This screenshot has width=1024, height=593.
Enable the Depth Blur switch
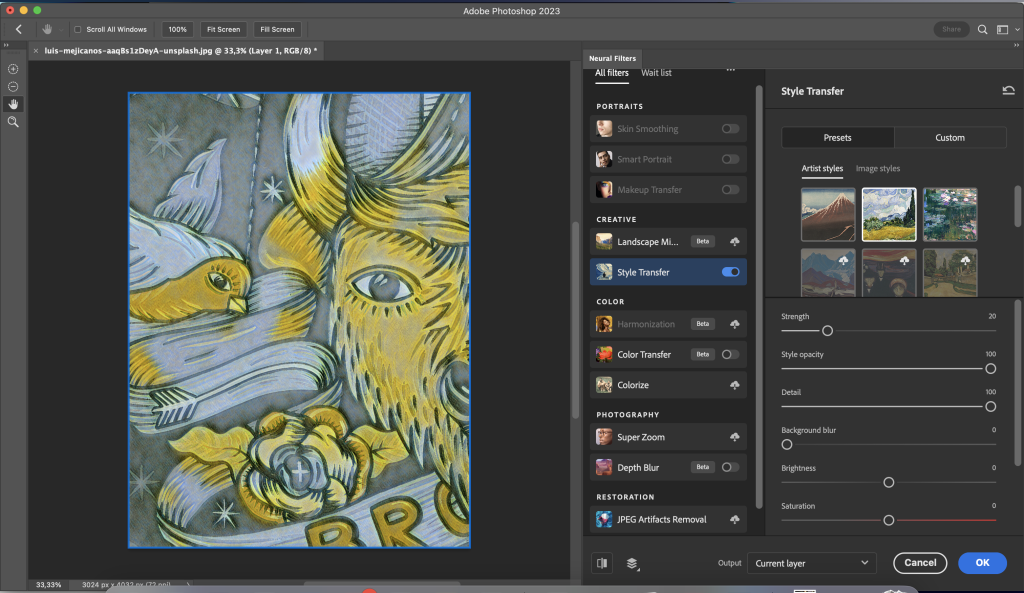pyautogui.click(x=730, y=468)
